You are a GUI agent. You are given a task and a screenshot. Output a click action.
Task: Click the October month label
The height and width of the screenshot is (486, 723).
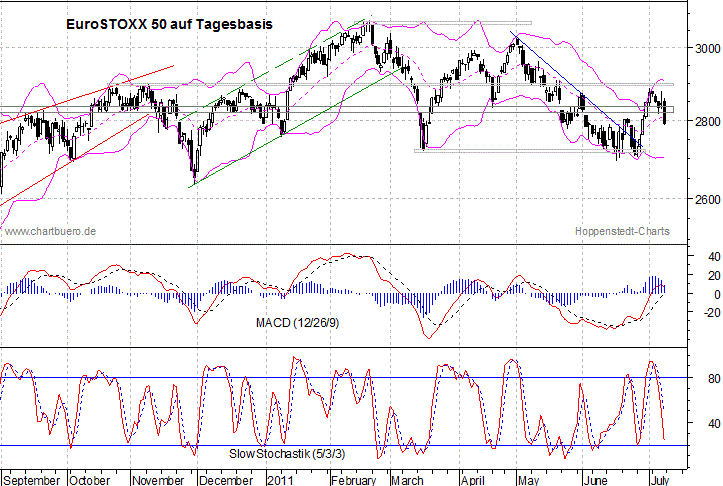[90, 480]
